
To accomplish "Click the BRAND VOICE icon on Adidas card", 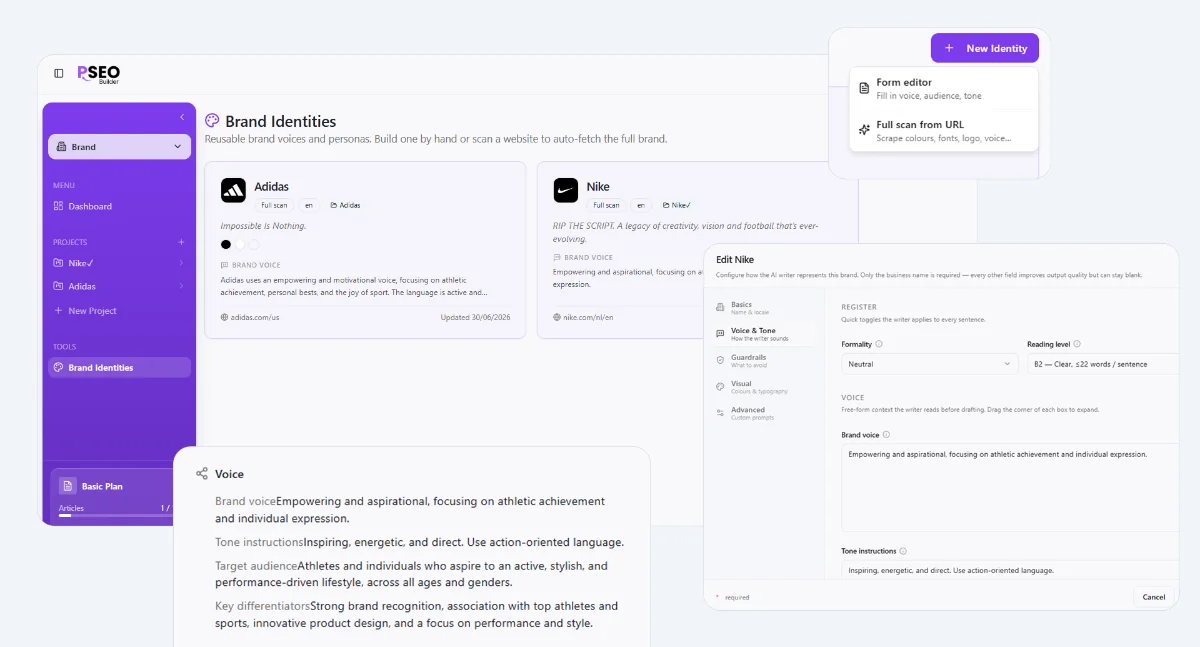I will [224, 266].
